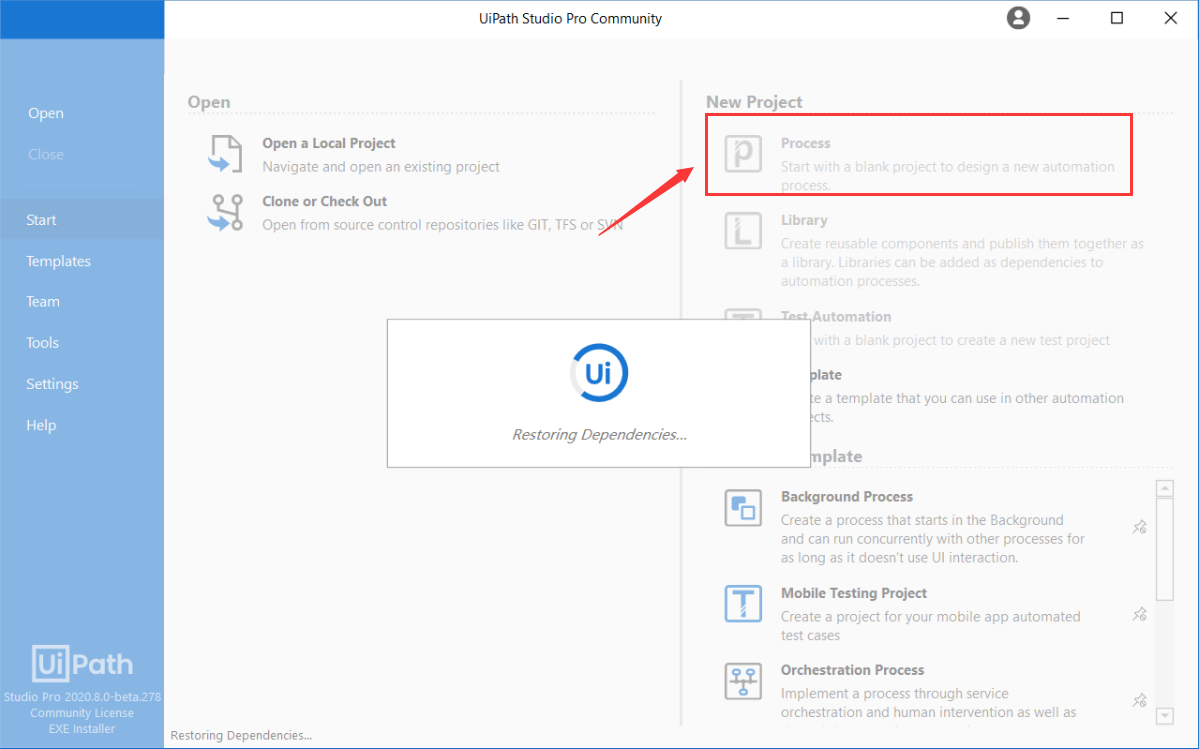This screenshot has width=1199, height=749.
Task: Pin the Background Process template
Action: pyautogui.click(x=1139, y=527)
